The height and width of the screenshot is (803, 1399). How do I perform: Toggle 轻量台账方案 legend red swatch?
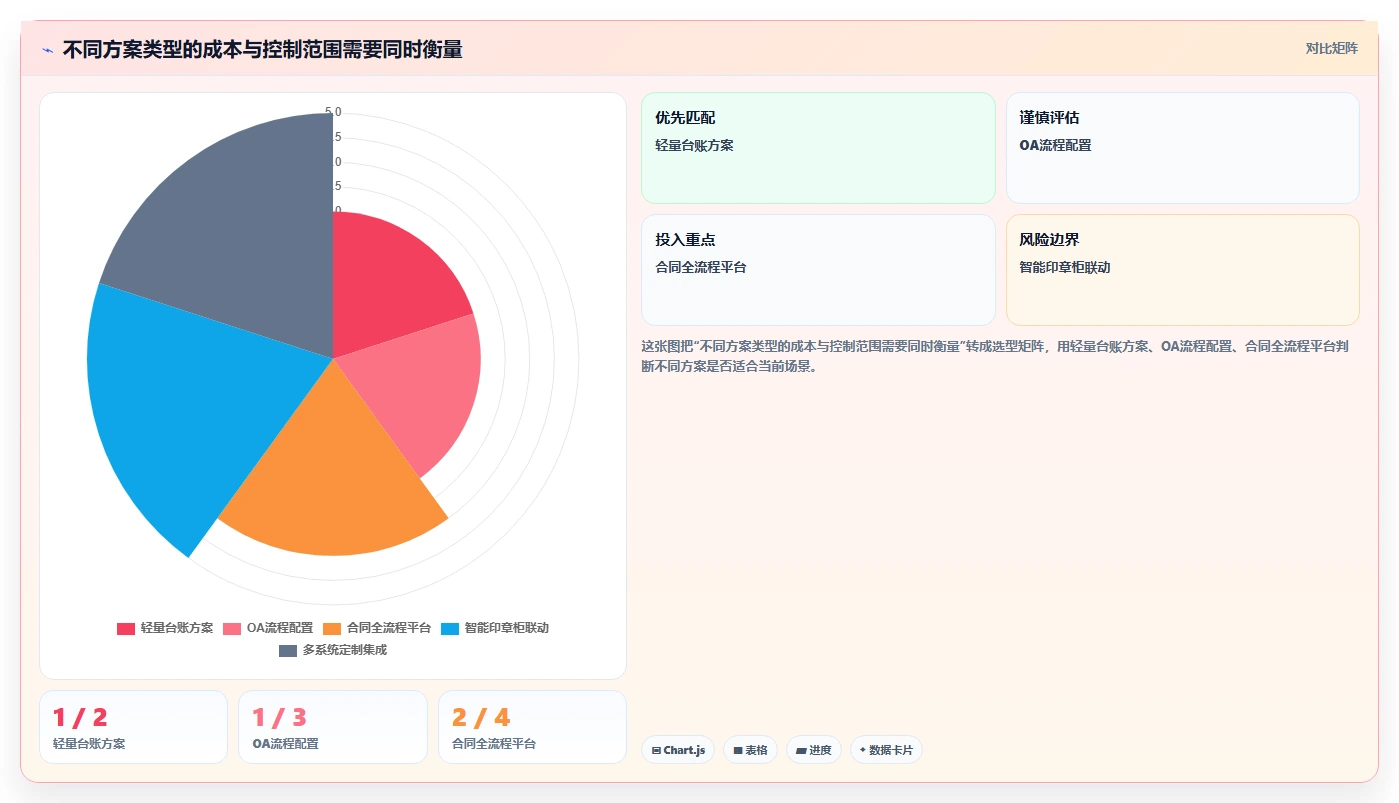pos(126,628)
